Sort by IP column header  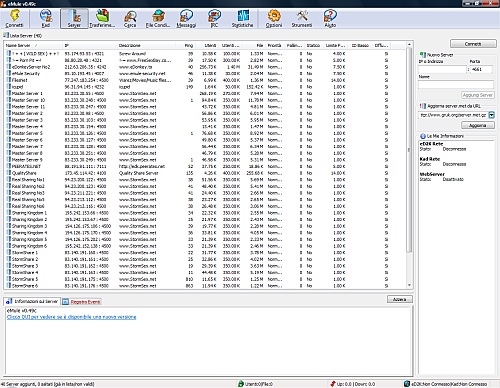(90, 45)
